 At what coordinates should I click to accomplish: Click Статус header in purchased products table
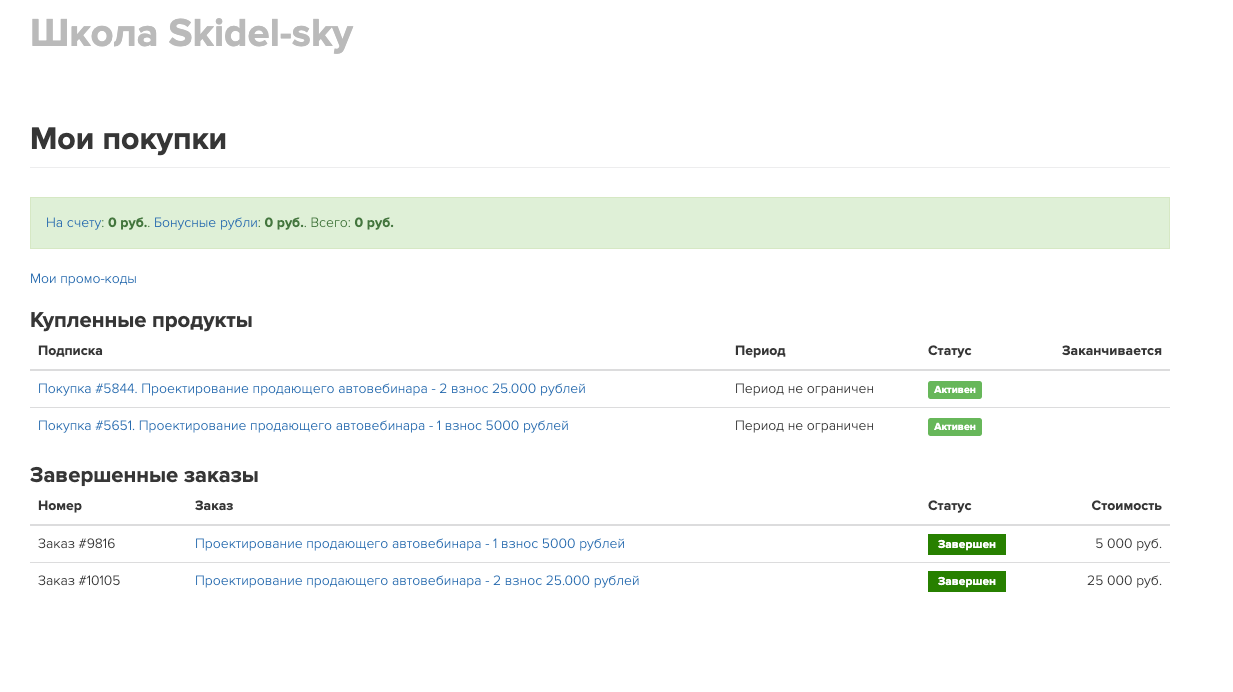[x=950, y=351]
